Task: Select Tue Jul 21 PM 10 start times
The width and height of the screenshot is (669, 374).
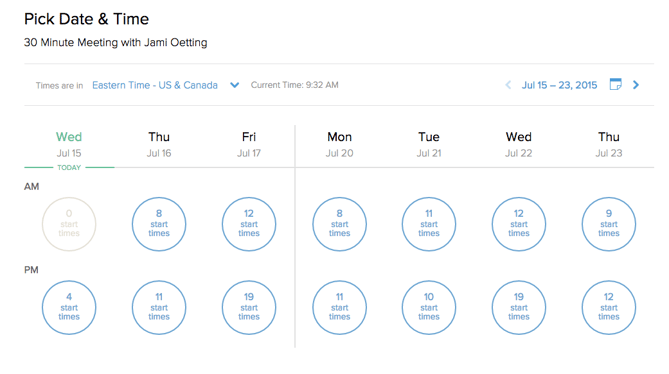Action: 429,307
